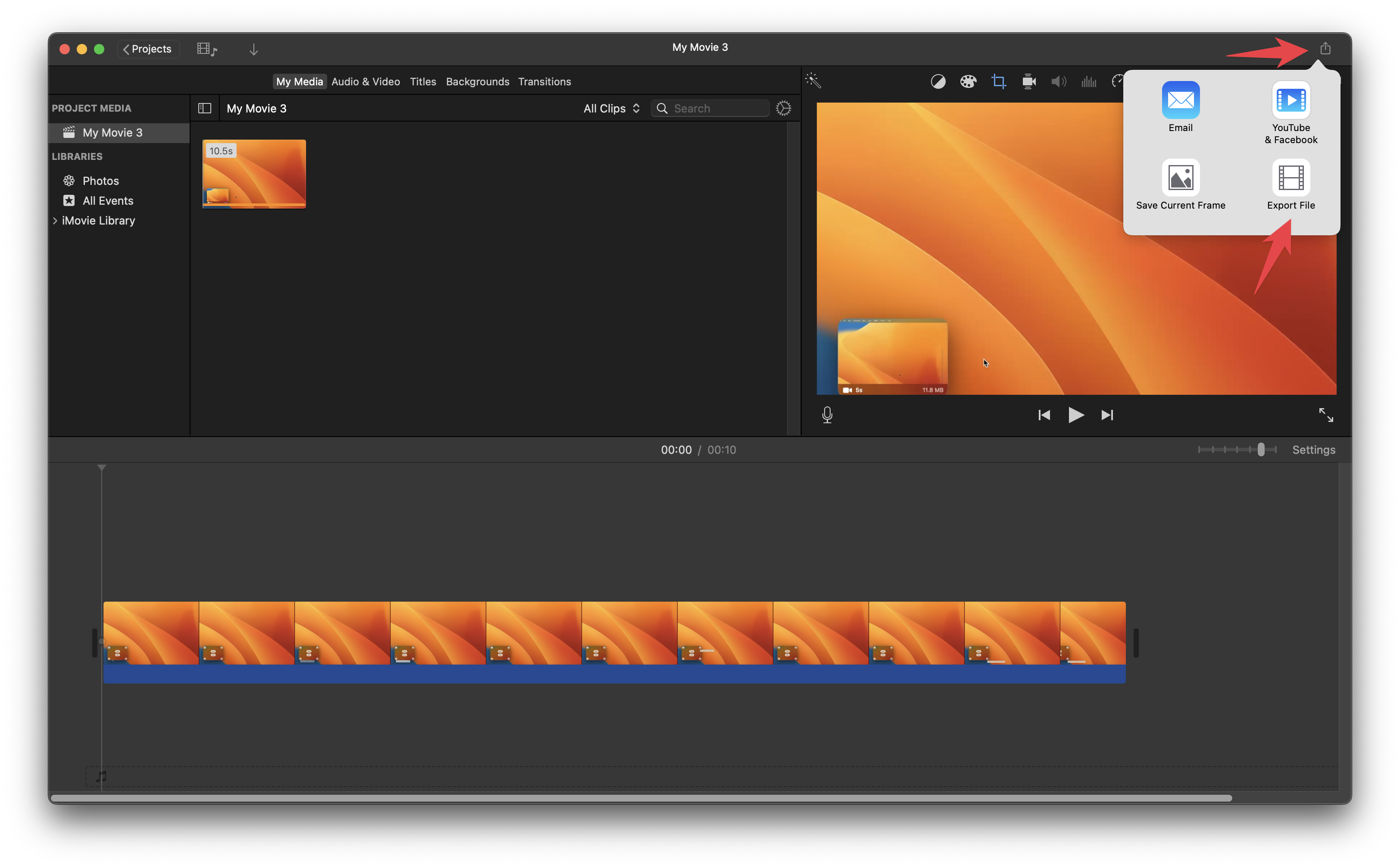
Task: Click the horizontal timeline scrollbar
Action: click(641, 798)
